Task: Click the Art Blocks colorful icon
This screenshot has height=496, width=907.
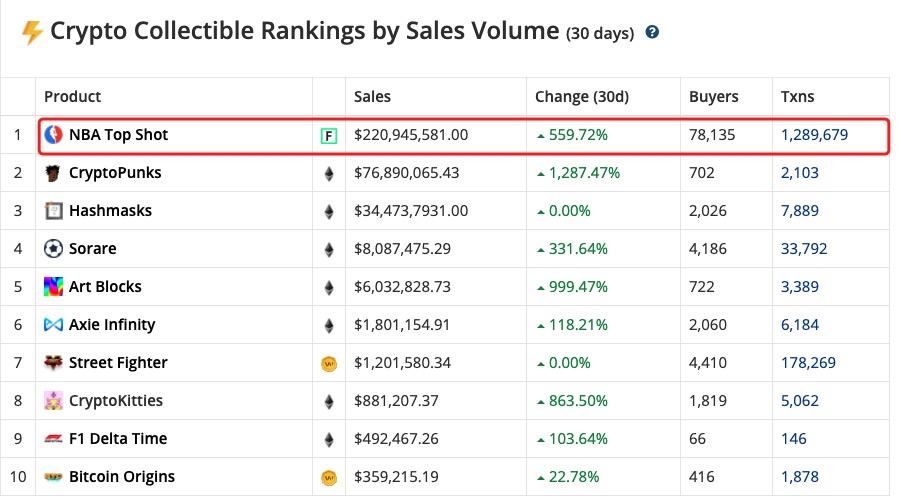Action: [54, 287]
